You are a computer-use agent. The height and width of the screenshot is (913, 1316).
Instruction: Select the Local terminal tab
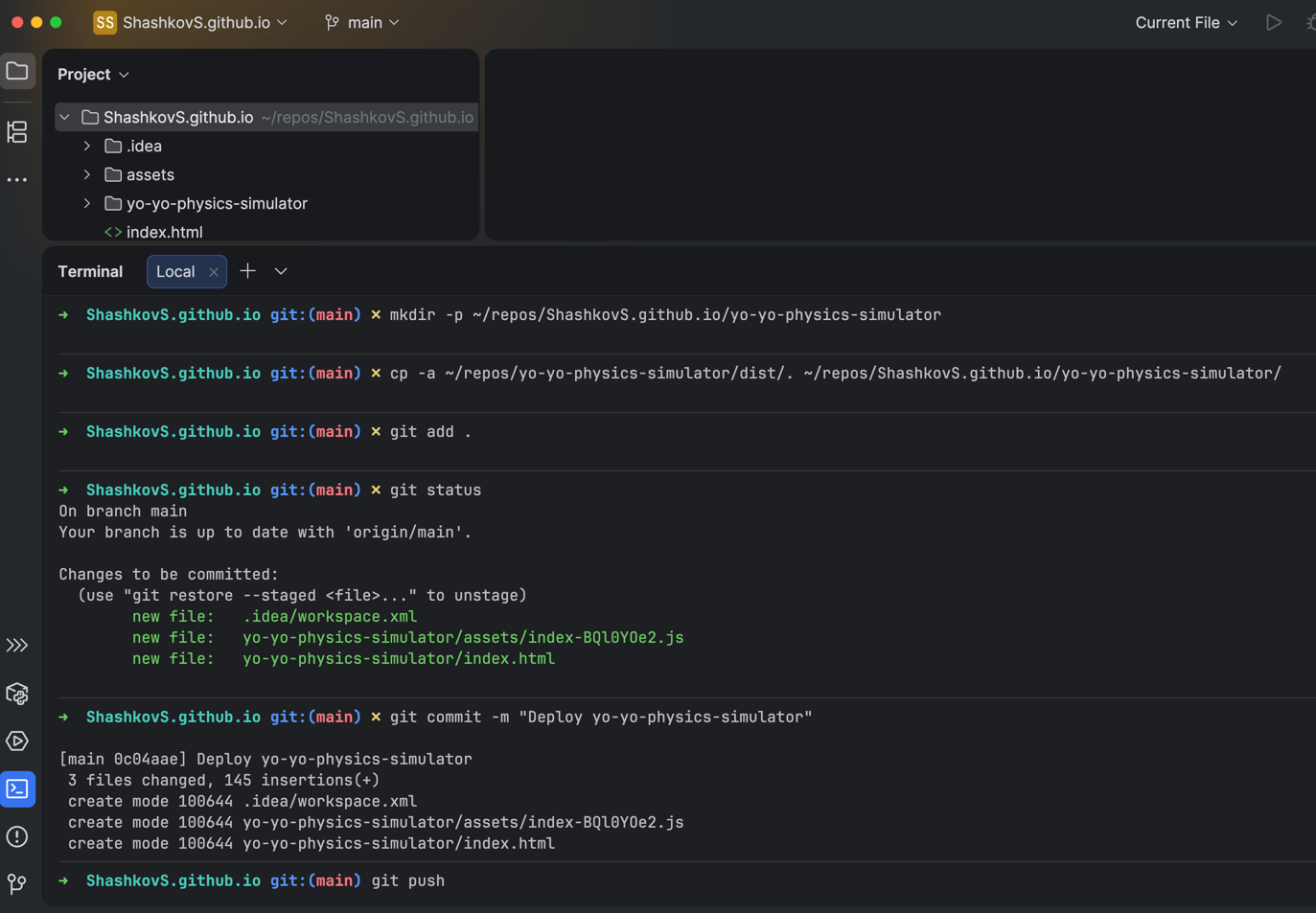point(175,271)
